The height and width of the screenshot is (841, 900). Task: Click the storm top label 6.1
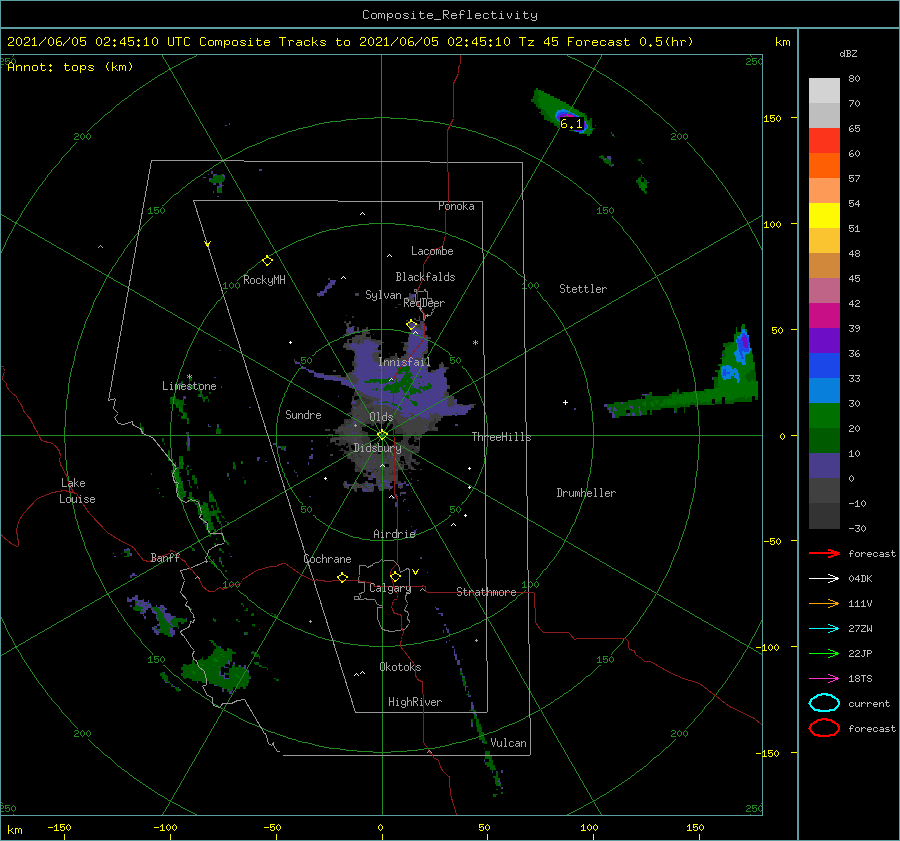(x=571, y=123)
